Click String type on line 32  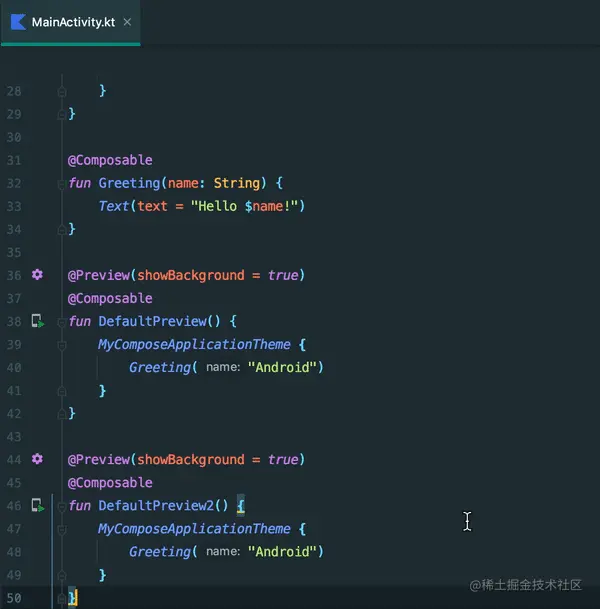tap(237, 183)
